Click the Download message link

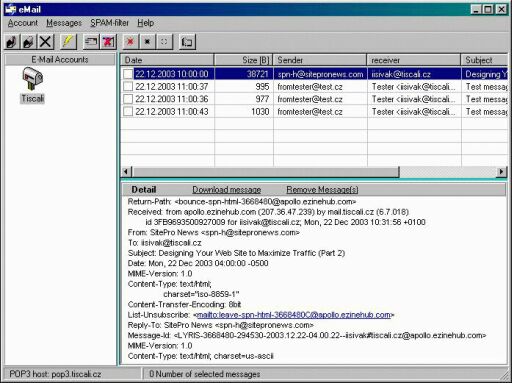pyautogui.click(x=227, y=190)
